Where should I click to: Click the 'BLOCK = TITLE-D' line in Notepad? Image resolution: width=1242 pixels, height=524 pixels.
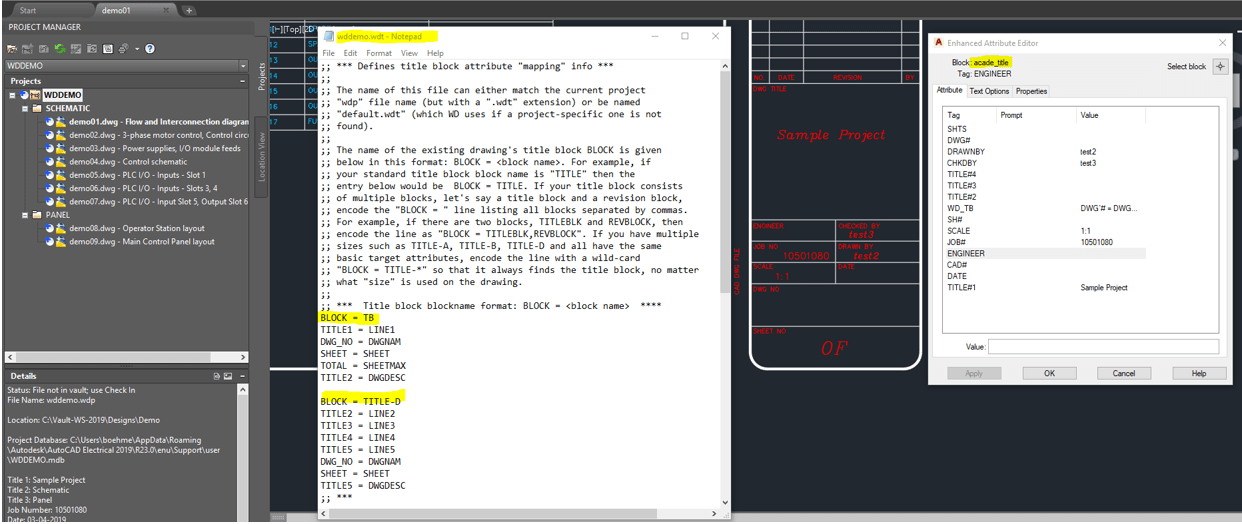pos(360,401)
